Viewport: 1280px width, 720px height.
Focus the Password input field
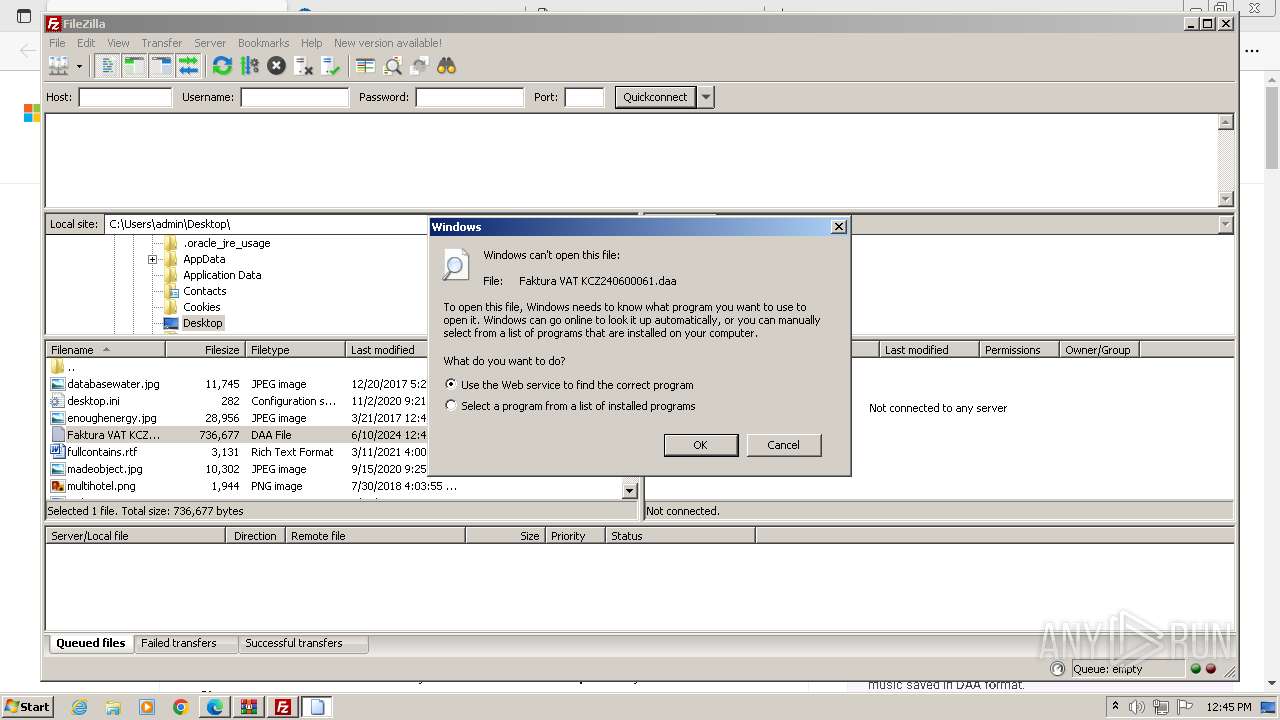click(469, 97)
